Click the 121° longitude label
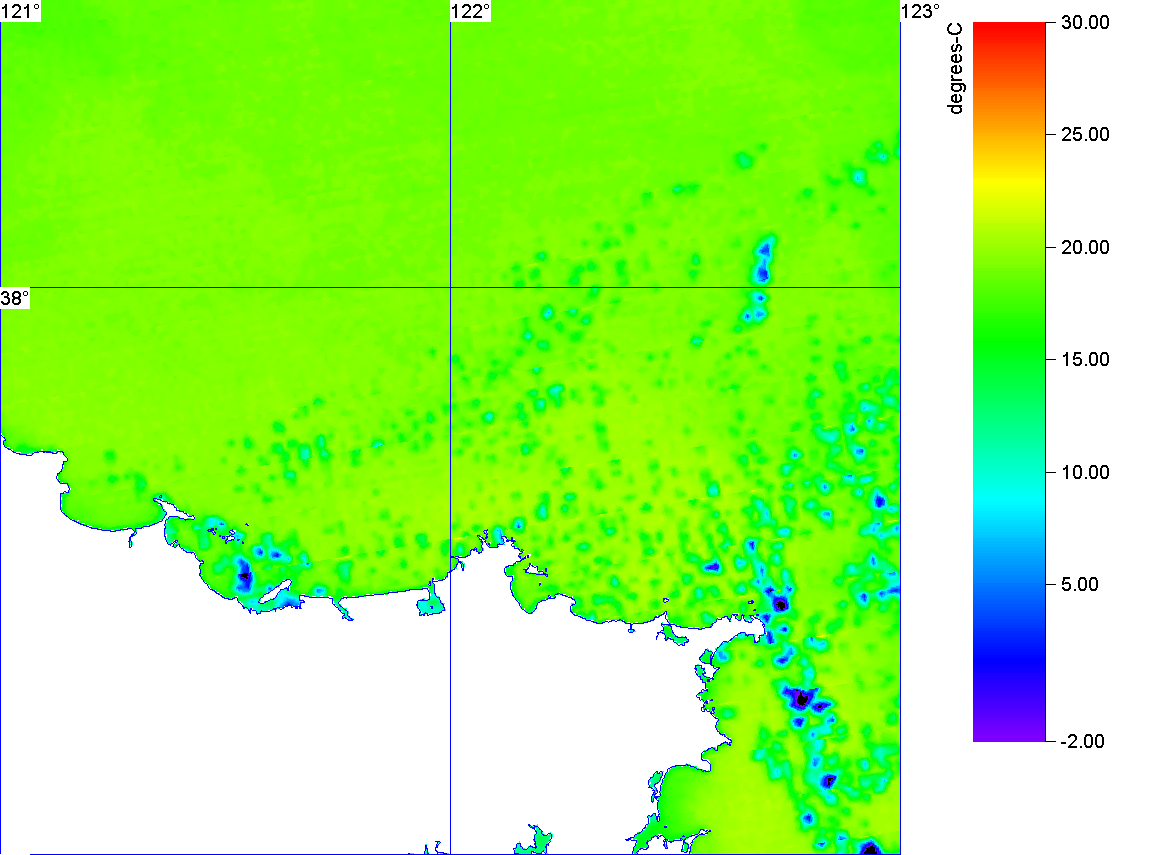This screenshot has width=1166, height=855. click(x=21, y=11)
